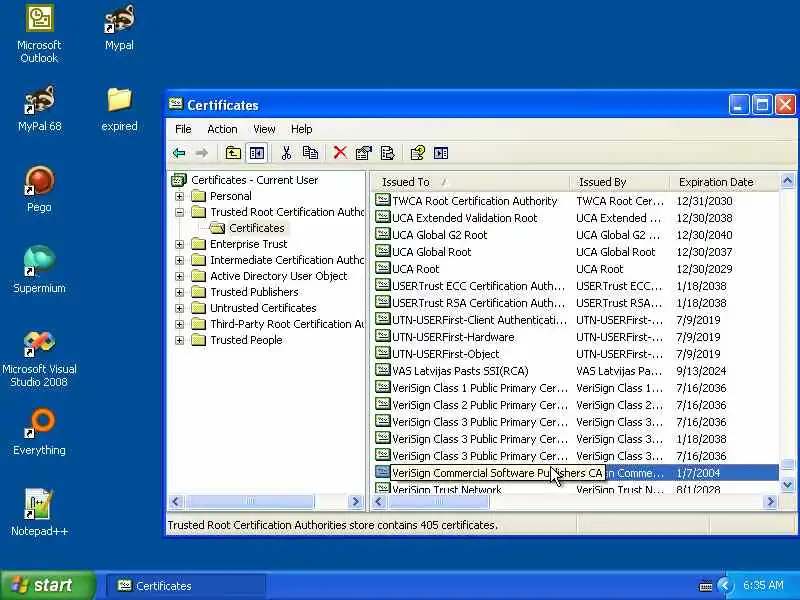Click the UCA Root certificate icon
This screenshot has height=600, width=800.
[x=383, y=268]
